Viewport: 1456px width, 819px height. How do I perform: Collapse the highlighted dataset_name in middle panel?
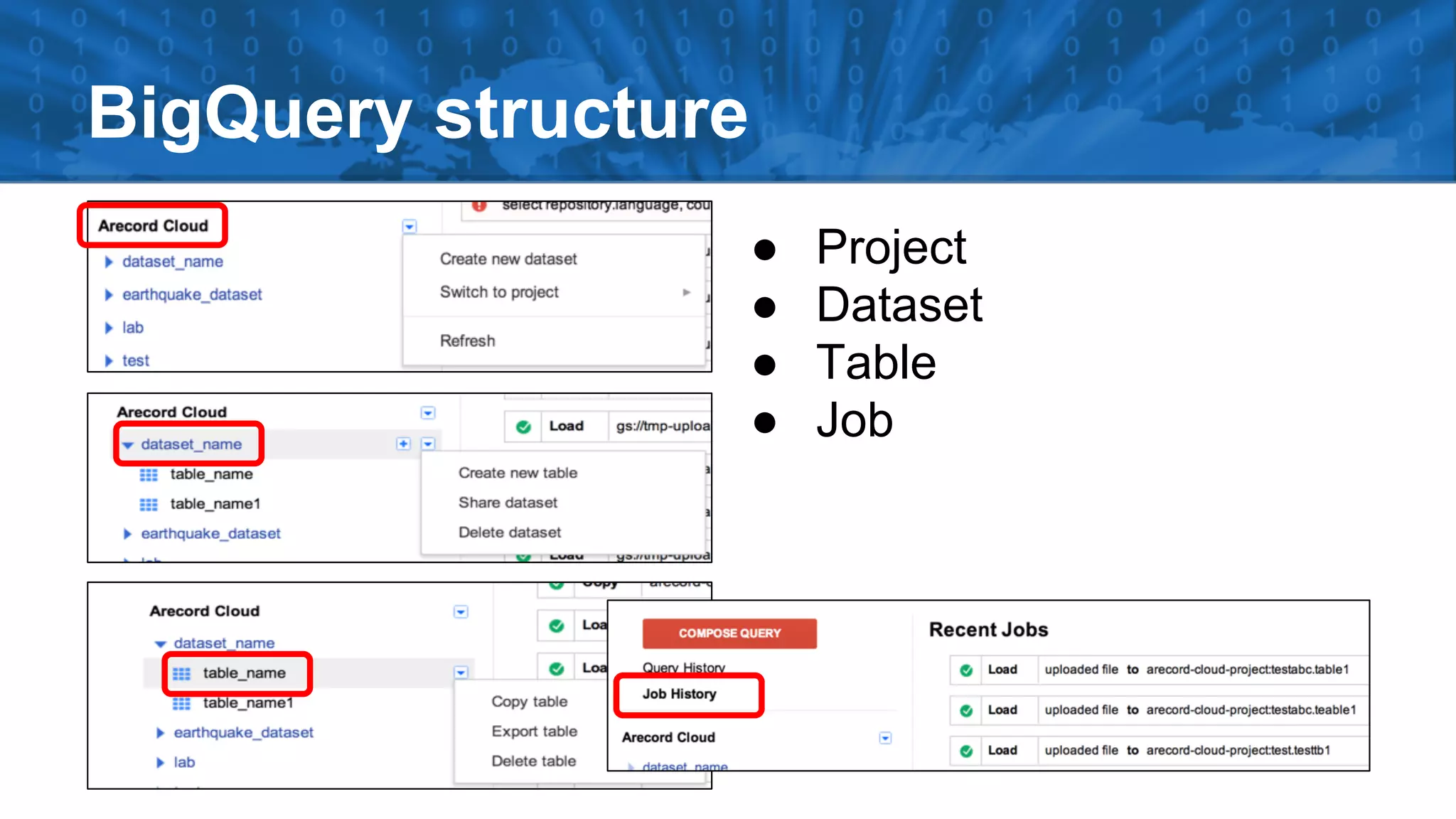coord(128,445)
